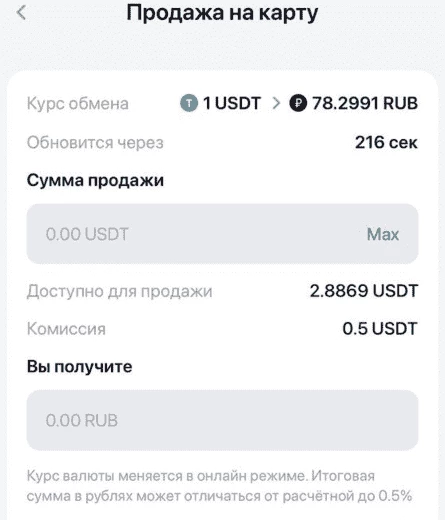Tap the Комиссия label
This screenshot has height=520, width=445.
(66, 329)
